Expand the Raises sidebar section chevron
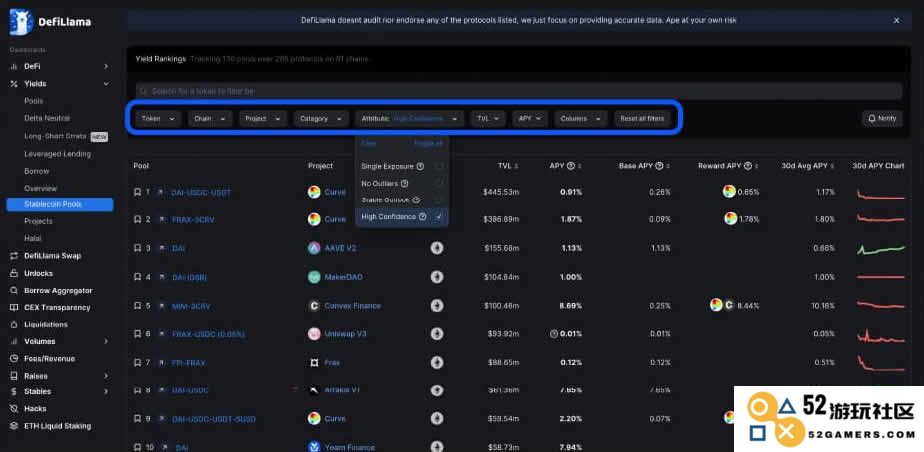Viewport: 924px width, 452px height. point(106,376)
